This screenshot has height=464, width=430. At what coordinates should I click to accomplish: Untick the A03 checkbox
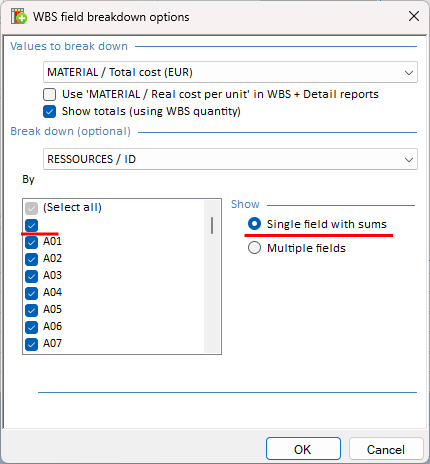click(x=31, y=276)
